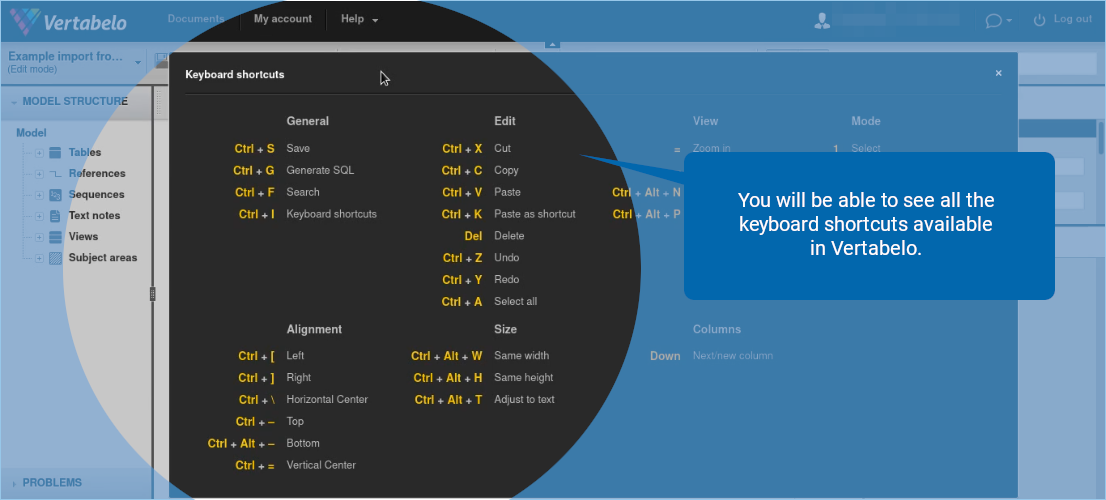Click the References connector icon
Viewport: 1106px width, 500px height.
(x=55, y=174)
